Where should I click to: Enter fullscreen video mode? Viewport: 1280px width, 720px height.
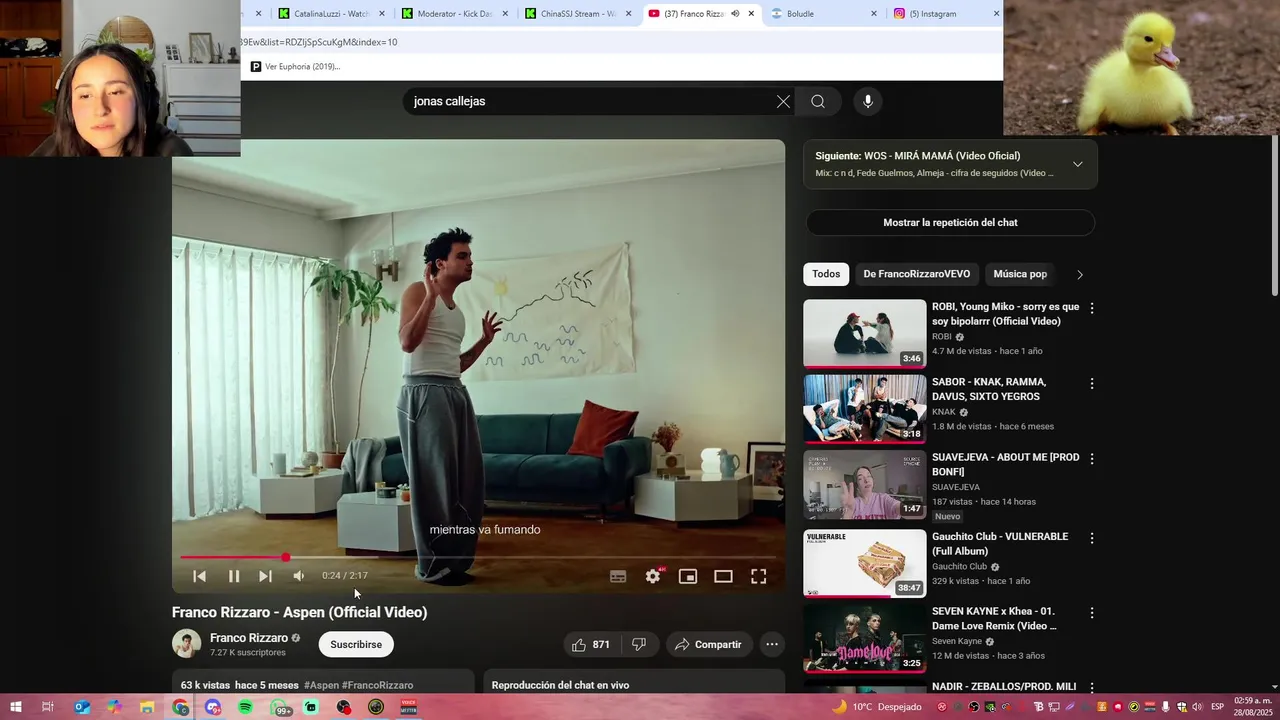(759, 576)
